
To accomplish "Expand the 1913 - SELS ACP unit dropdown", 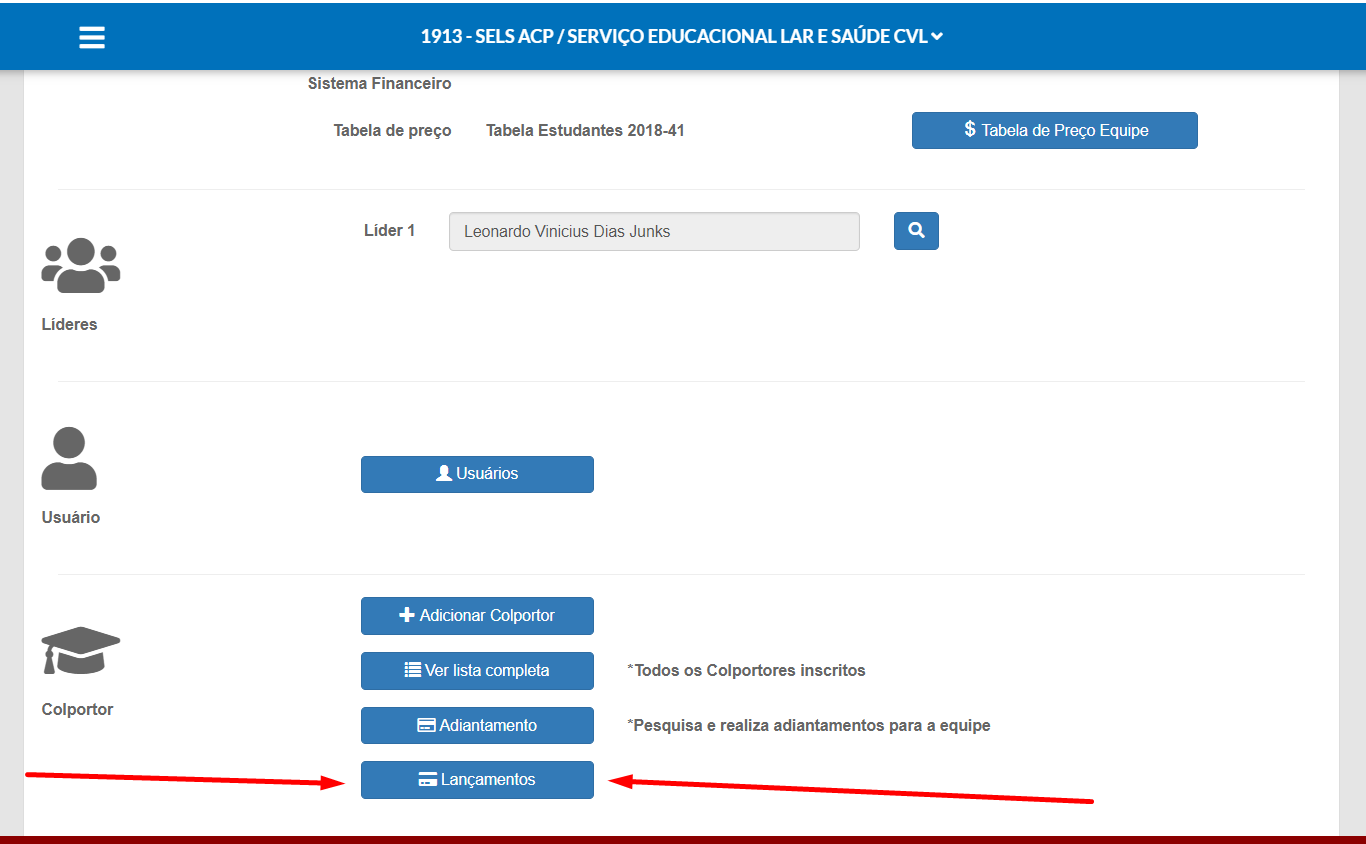I will coord(682,36).
